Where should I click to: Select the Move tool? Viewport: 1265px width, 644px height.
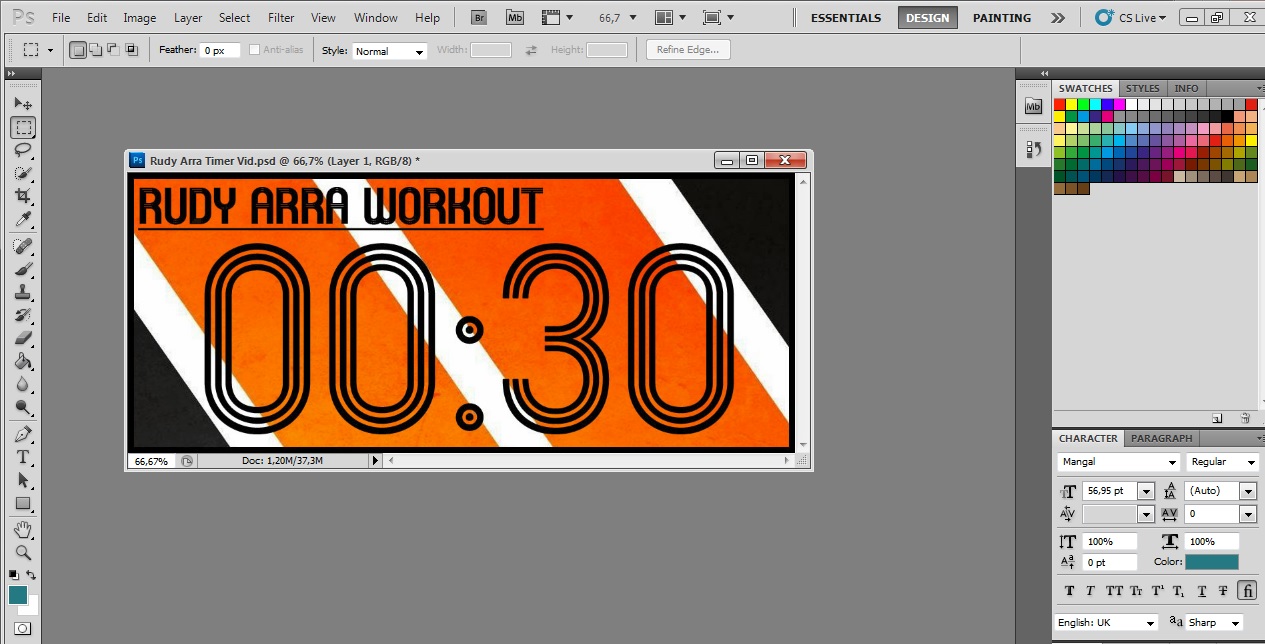click(23, 102)
